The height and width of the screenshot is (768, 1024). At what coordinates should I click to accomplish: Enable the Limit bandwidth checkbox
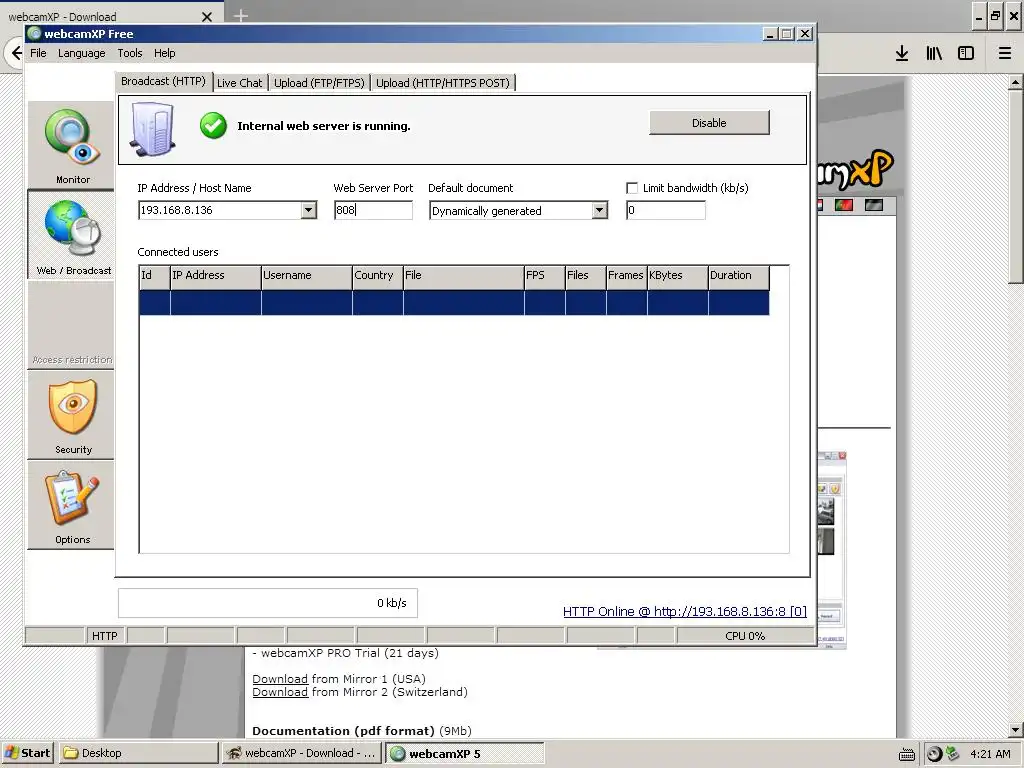click(x=632, y=188)
